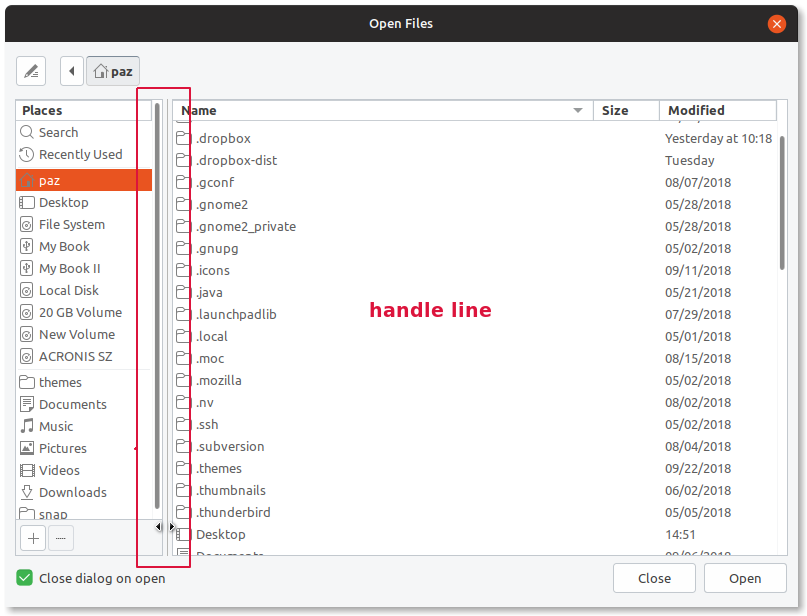Click the Open button
The width and height of the screenshot is (807, 616).
coord(745,578)
